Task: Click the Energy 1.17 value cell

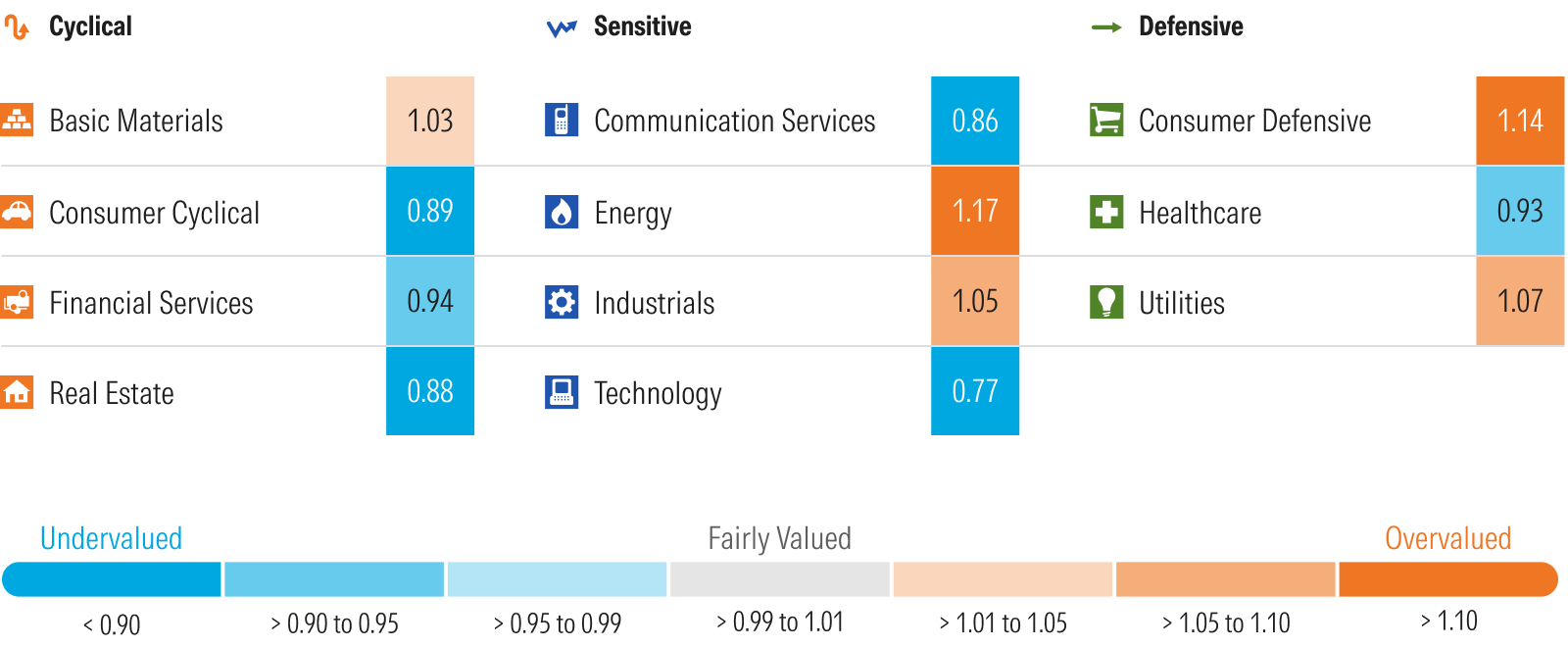Action: [975, 211]
